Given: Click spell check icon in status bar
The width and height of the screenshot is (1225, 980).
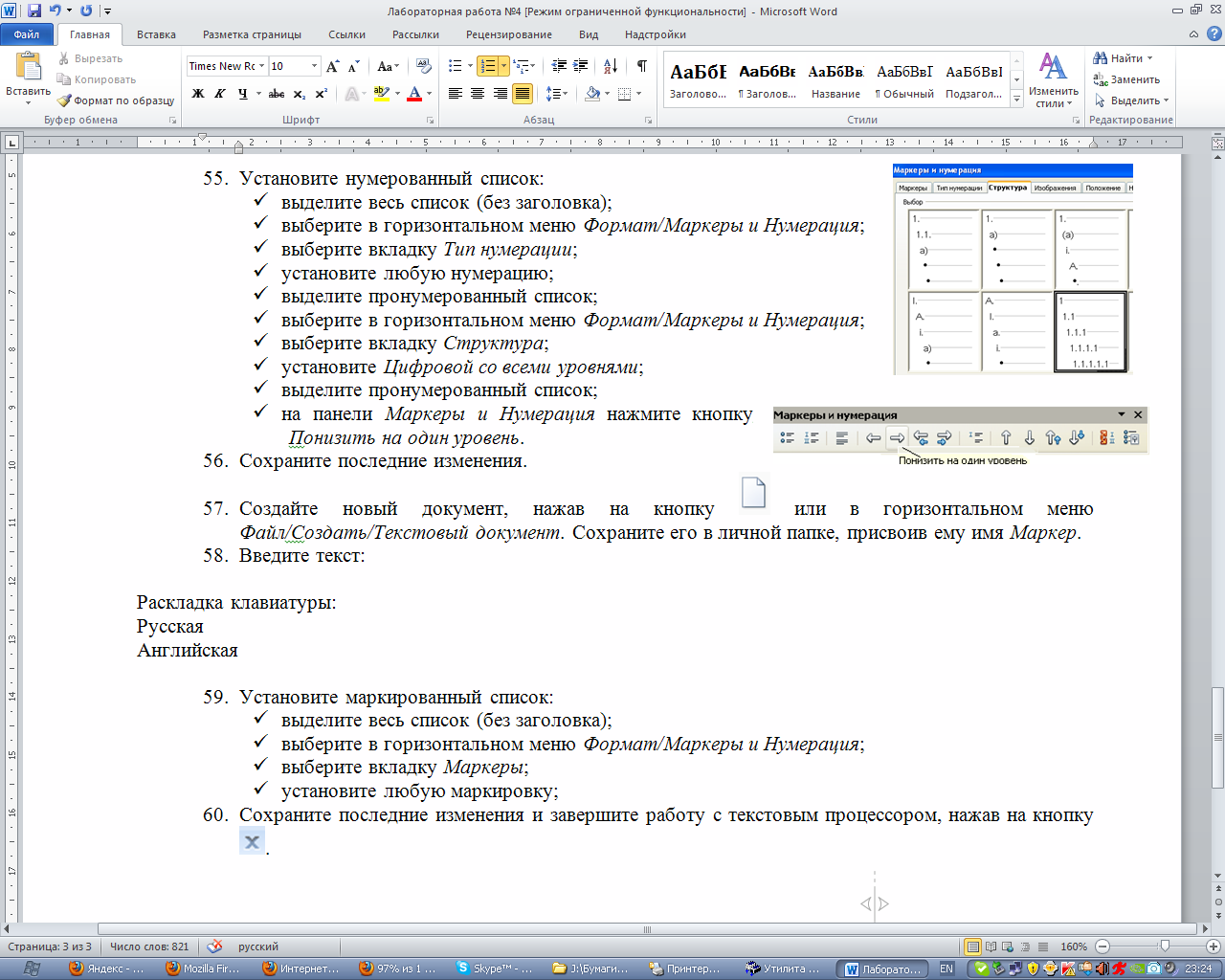Looking at the screenshot, I should coord(214,947).
